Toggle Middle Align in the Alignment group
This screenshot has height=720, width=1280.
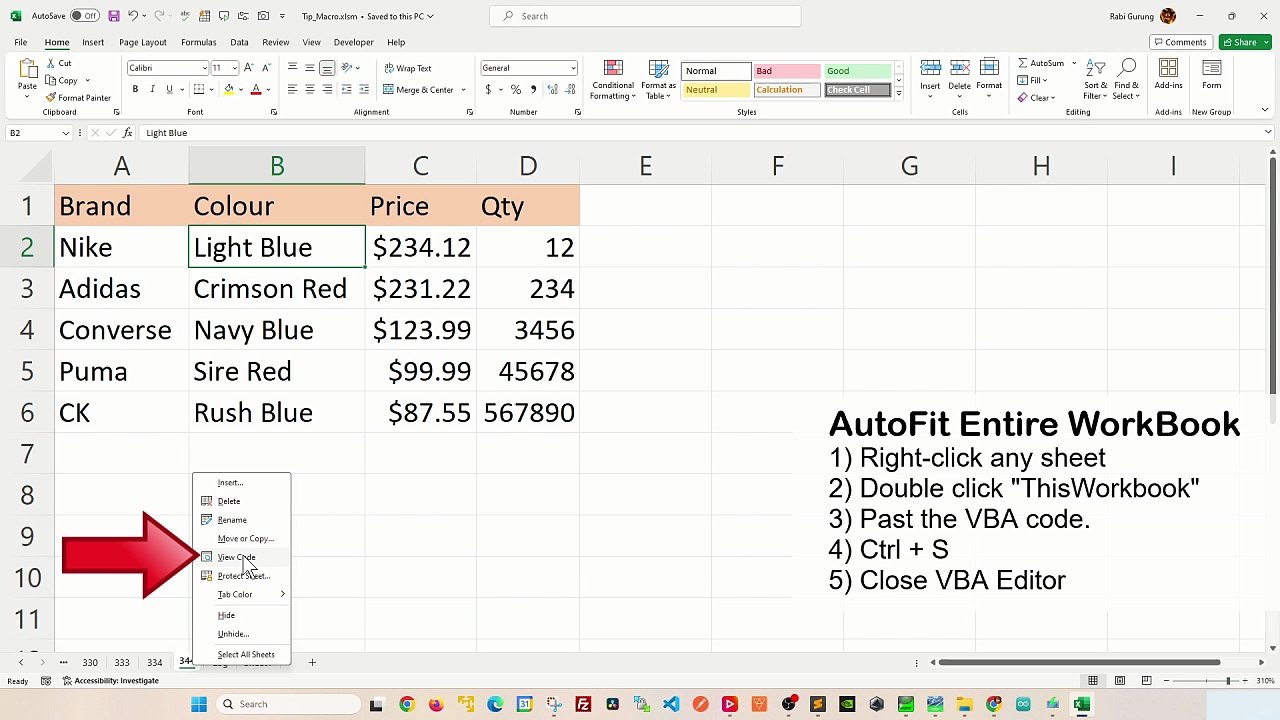tap(309, 68)
